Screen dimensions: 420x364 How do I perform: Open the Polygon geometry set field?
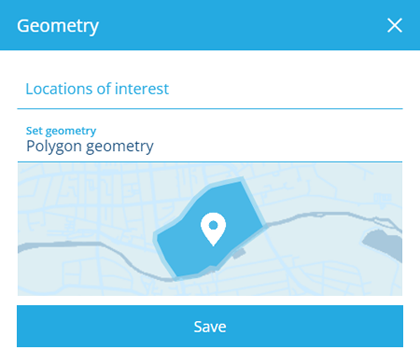(x=210, y=140)
